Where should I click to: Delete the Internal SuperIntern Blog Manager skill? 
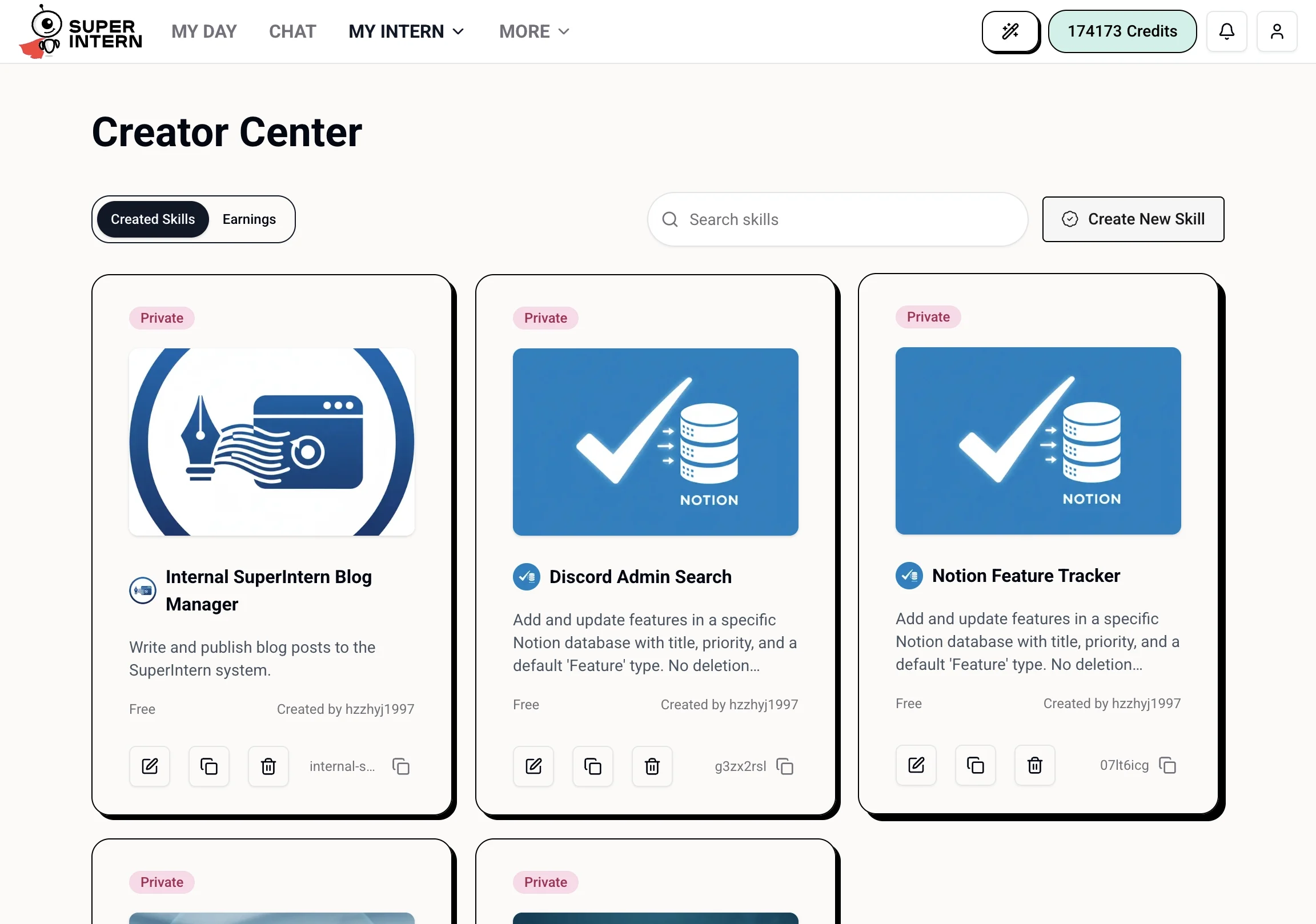268,766
